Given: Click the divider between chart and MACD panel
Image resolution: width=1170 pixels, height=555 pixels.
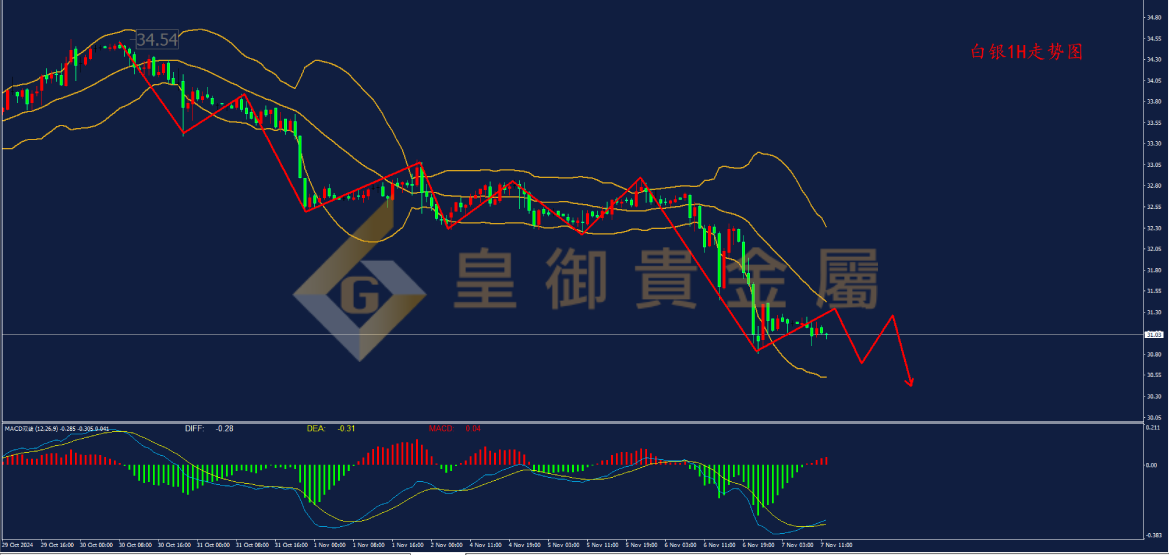Looking at the screenshot, I should 571,423.
